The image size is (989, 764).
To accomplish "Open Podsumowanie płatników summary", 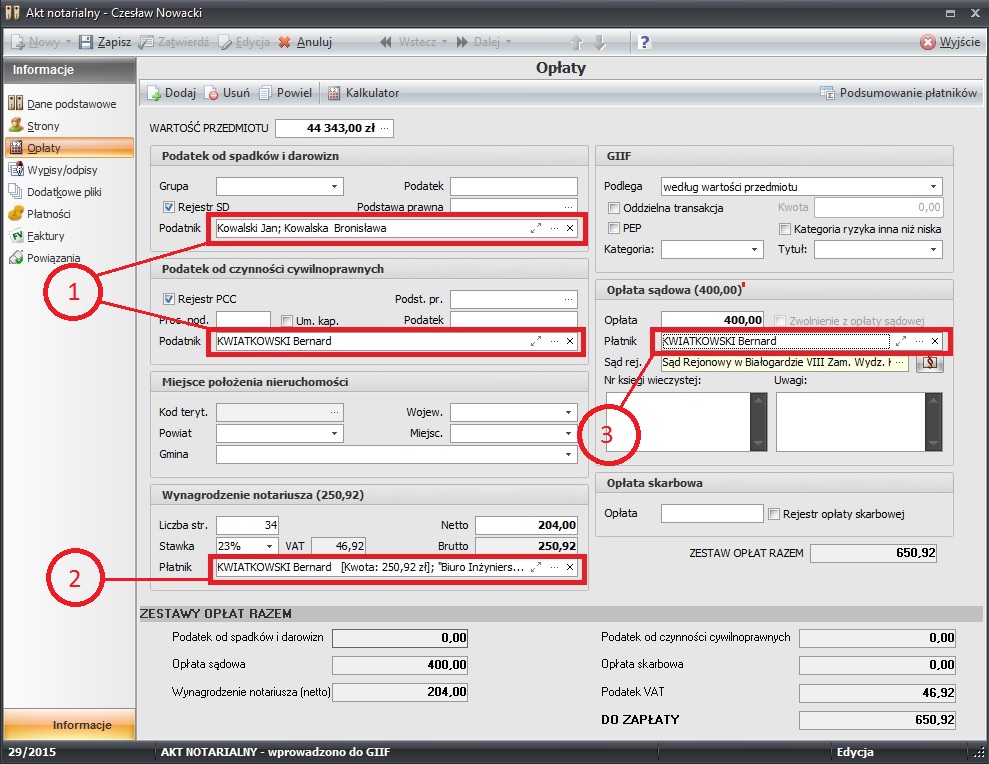I will (x=897, y=93).
